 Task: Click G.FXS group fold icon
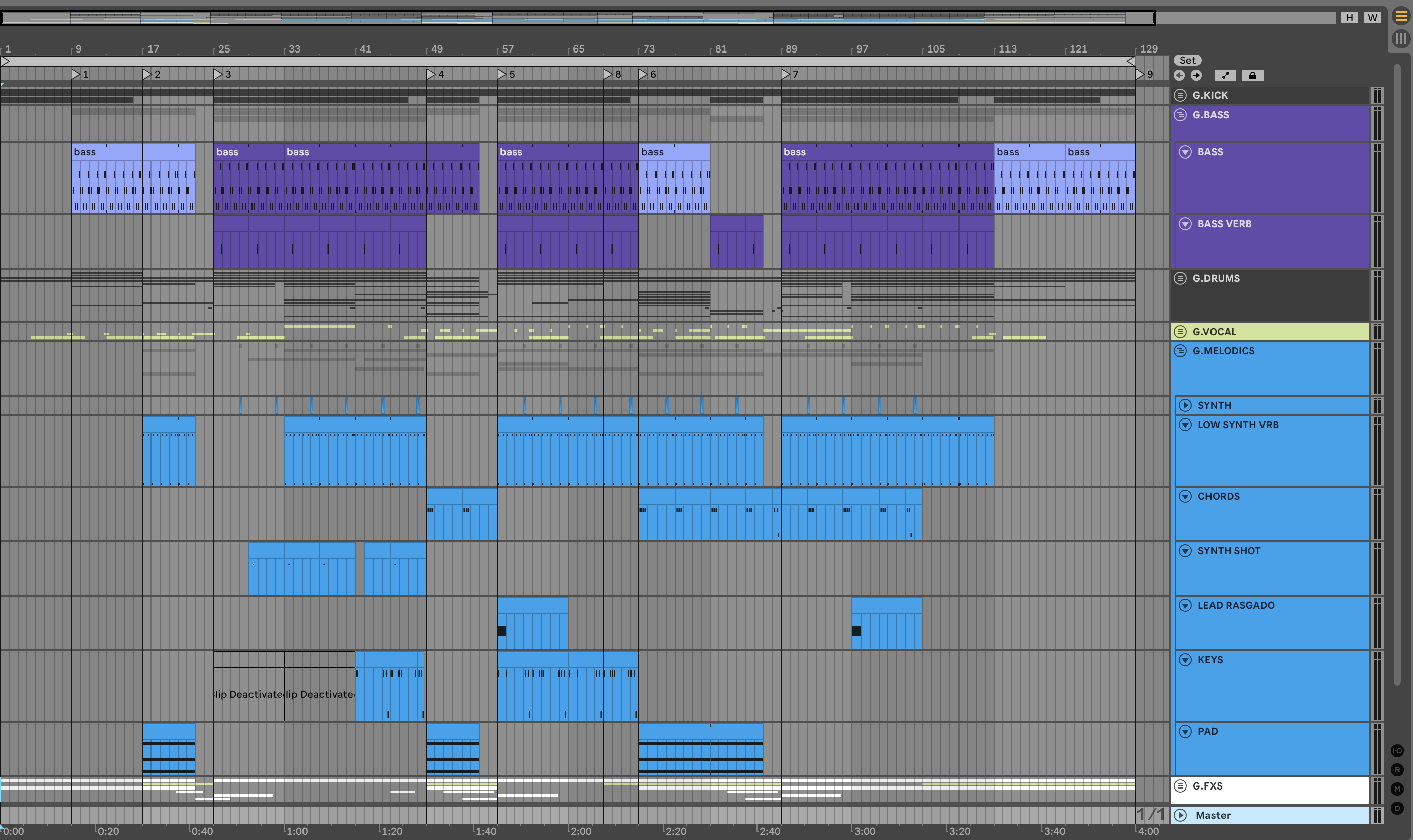click(x=1180, y=785)
